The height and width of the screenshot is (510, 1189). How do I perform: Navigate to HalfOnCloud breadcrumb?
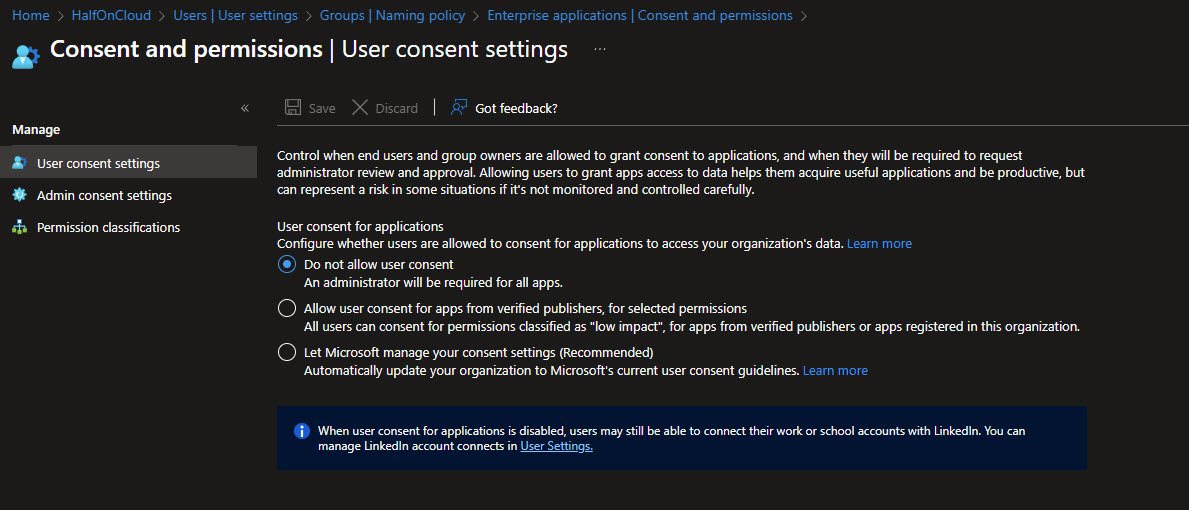coord(103,15)
